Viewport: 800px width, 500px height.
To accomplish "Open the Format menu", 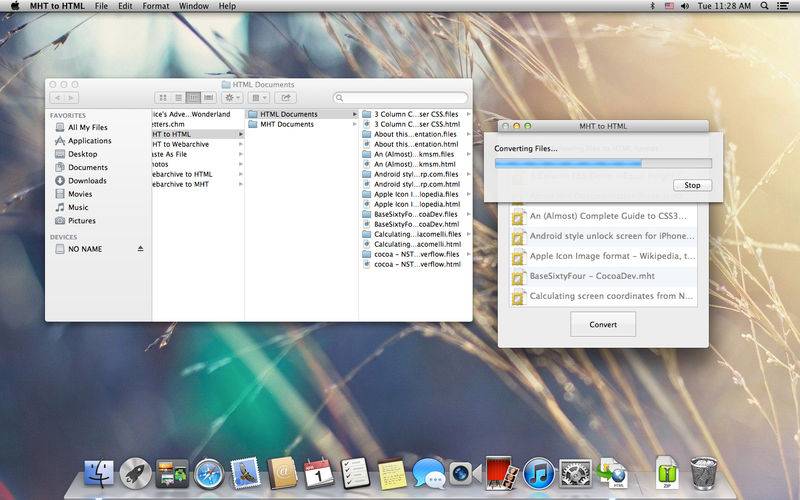I will [x=156, y=6].
